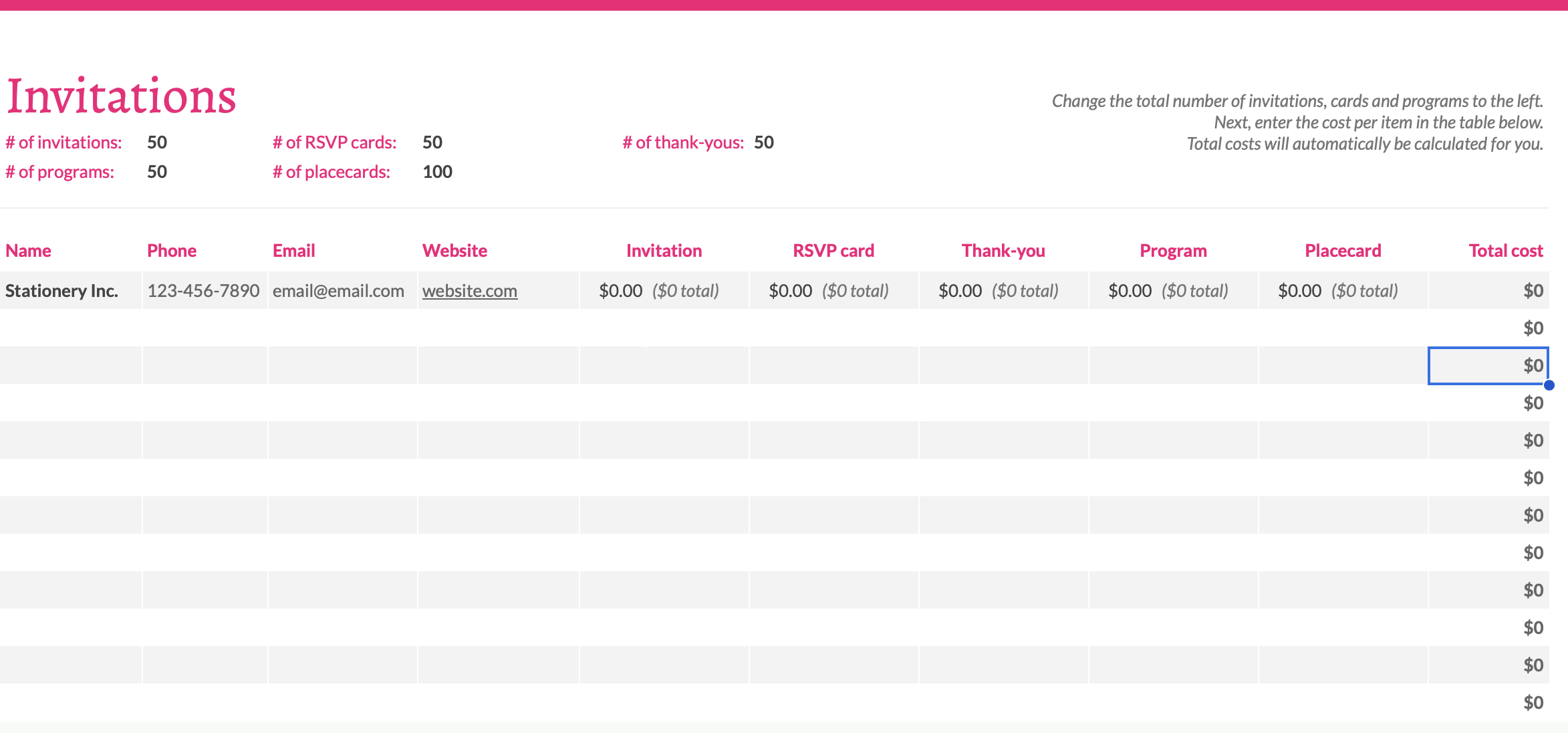This screenshot has height=733, width=1568.
Task: Click the blue fill handle on selected cell
Action: point(1549,385)
